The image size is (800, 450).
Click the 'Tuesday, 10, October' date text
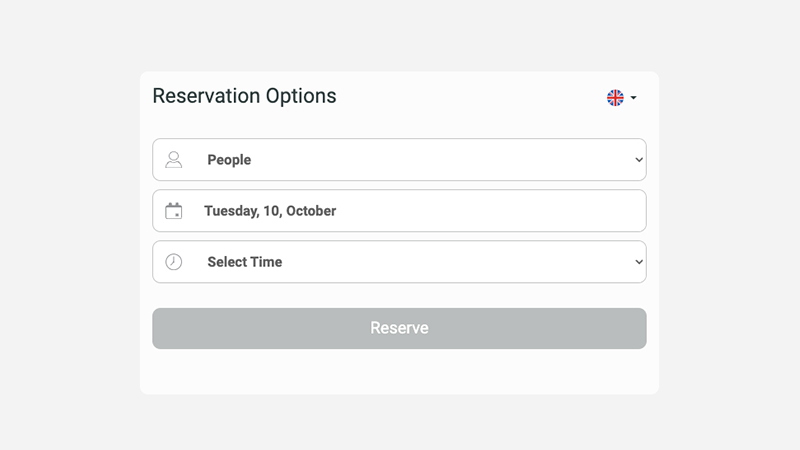click(270, 211)
